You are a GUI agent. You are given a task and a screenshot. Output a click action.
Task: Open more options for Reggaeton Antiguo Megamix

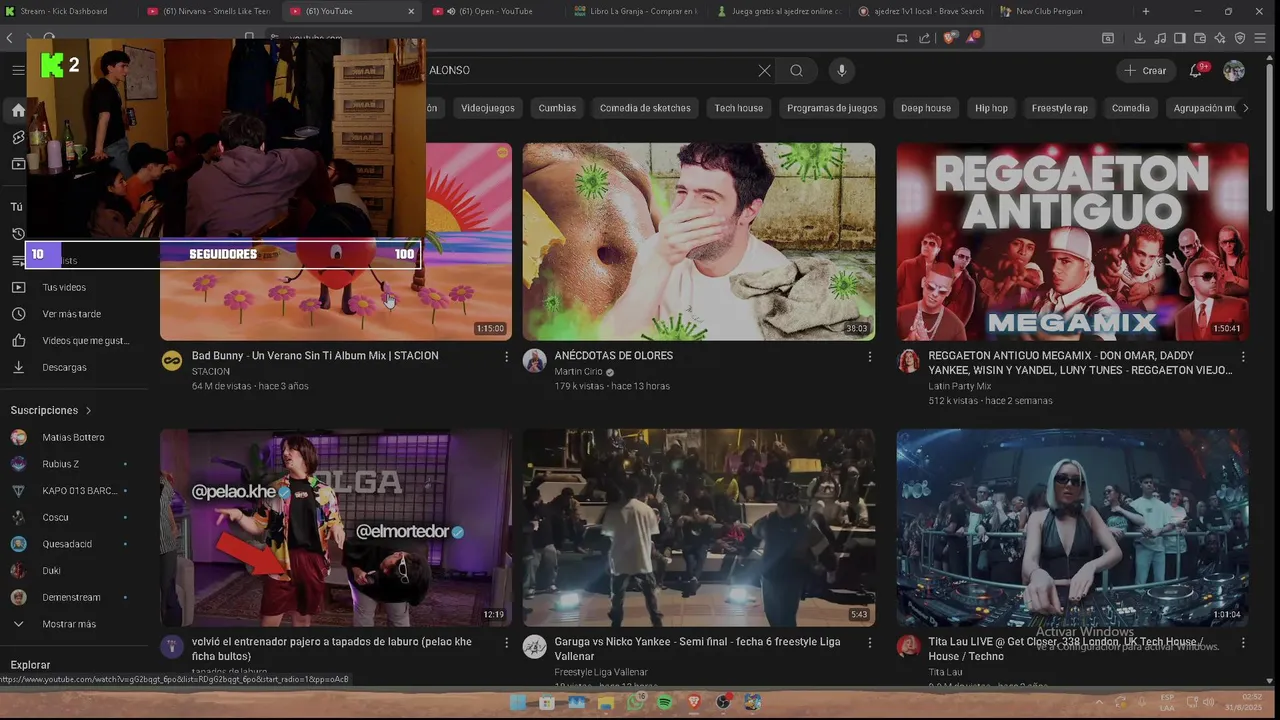[1243, 357]
